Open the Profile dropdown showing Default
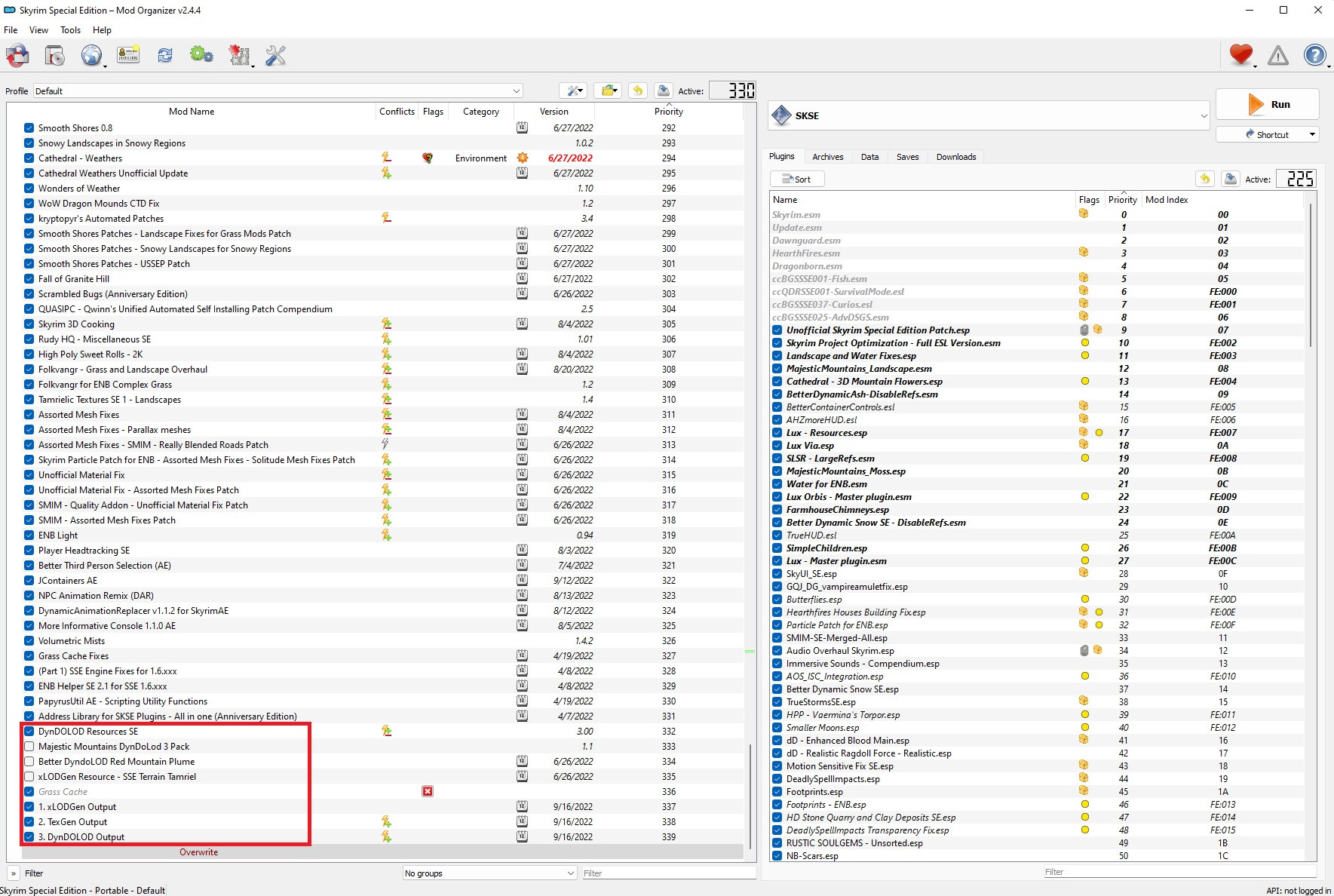 tap(278, 91)
